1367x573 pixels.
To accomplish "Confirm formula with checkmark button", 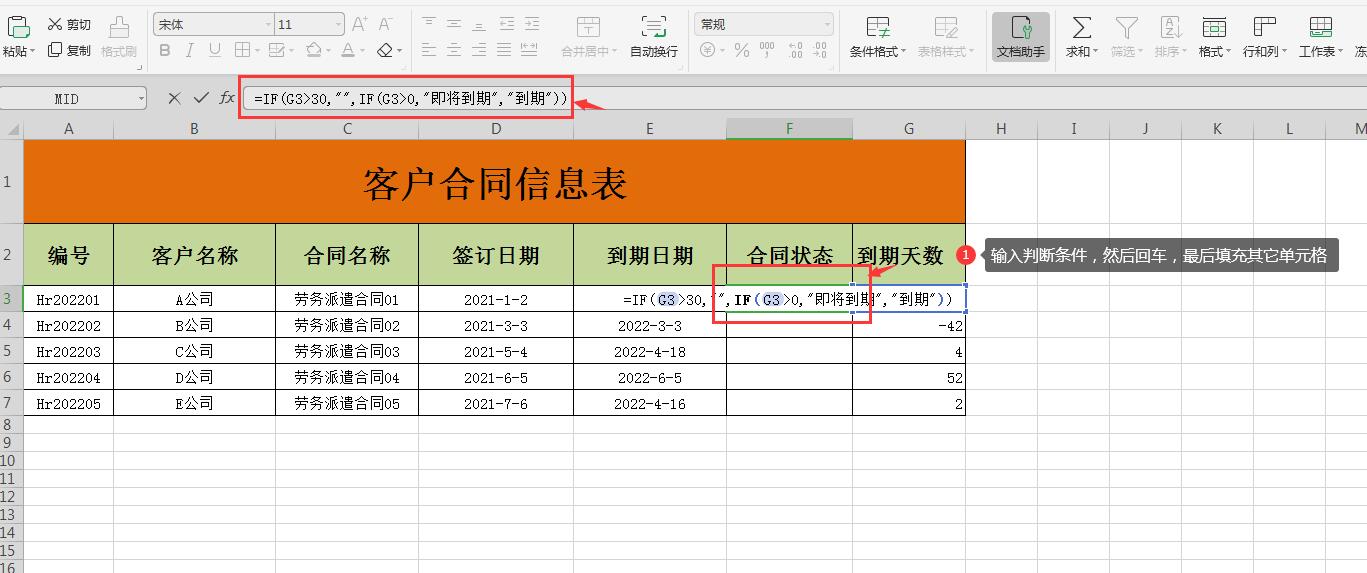I will coord(201,98).
